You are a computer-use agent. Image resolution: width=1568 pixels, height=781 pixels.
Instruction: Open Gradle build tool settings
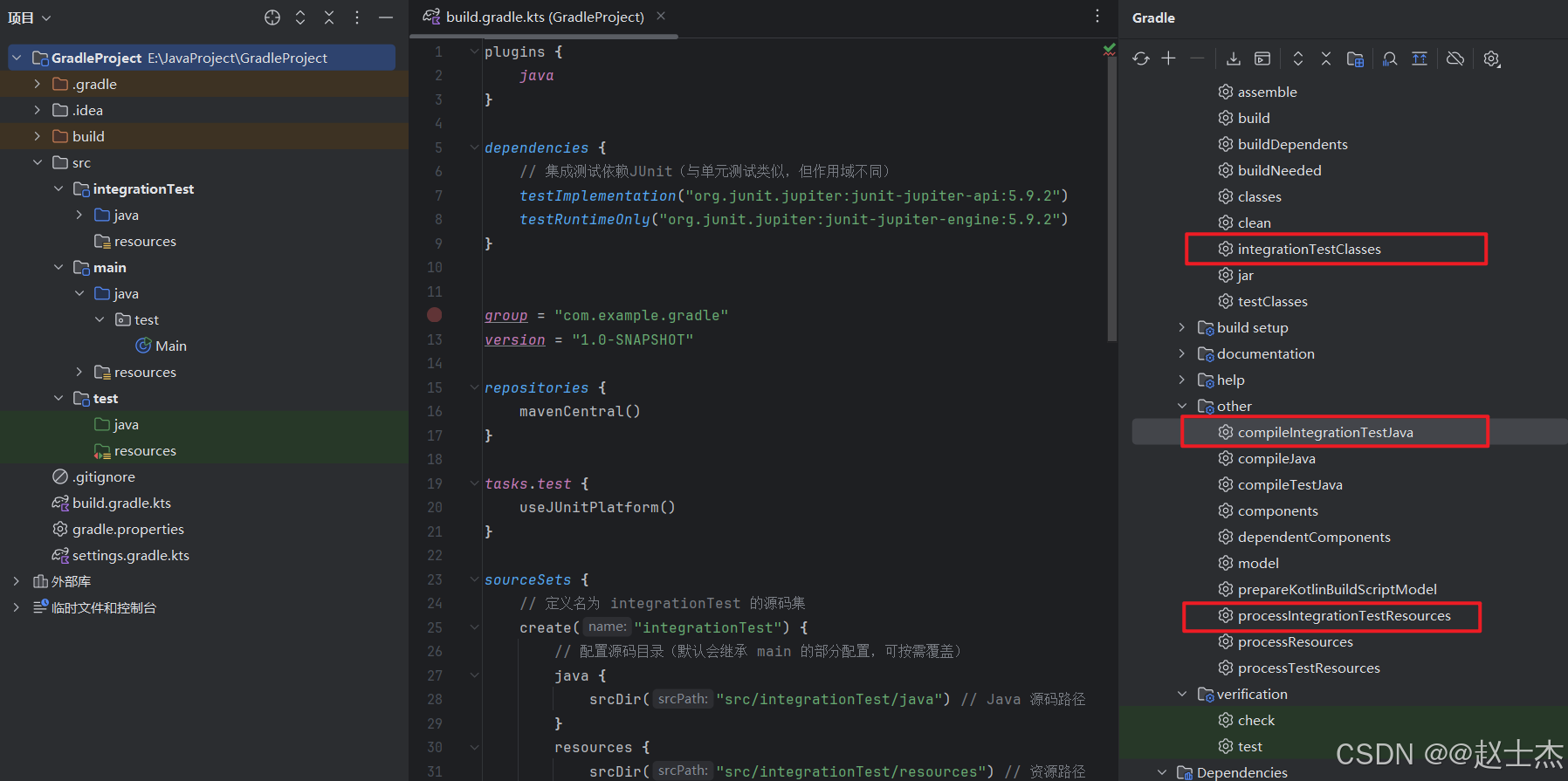tap(1492, 58)
